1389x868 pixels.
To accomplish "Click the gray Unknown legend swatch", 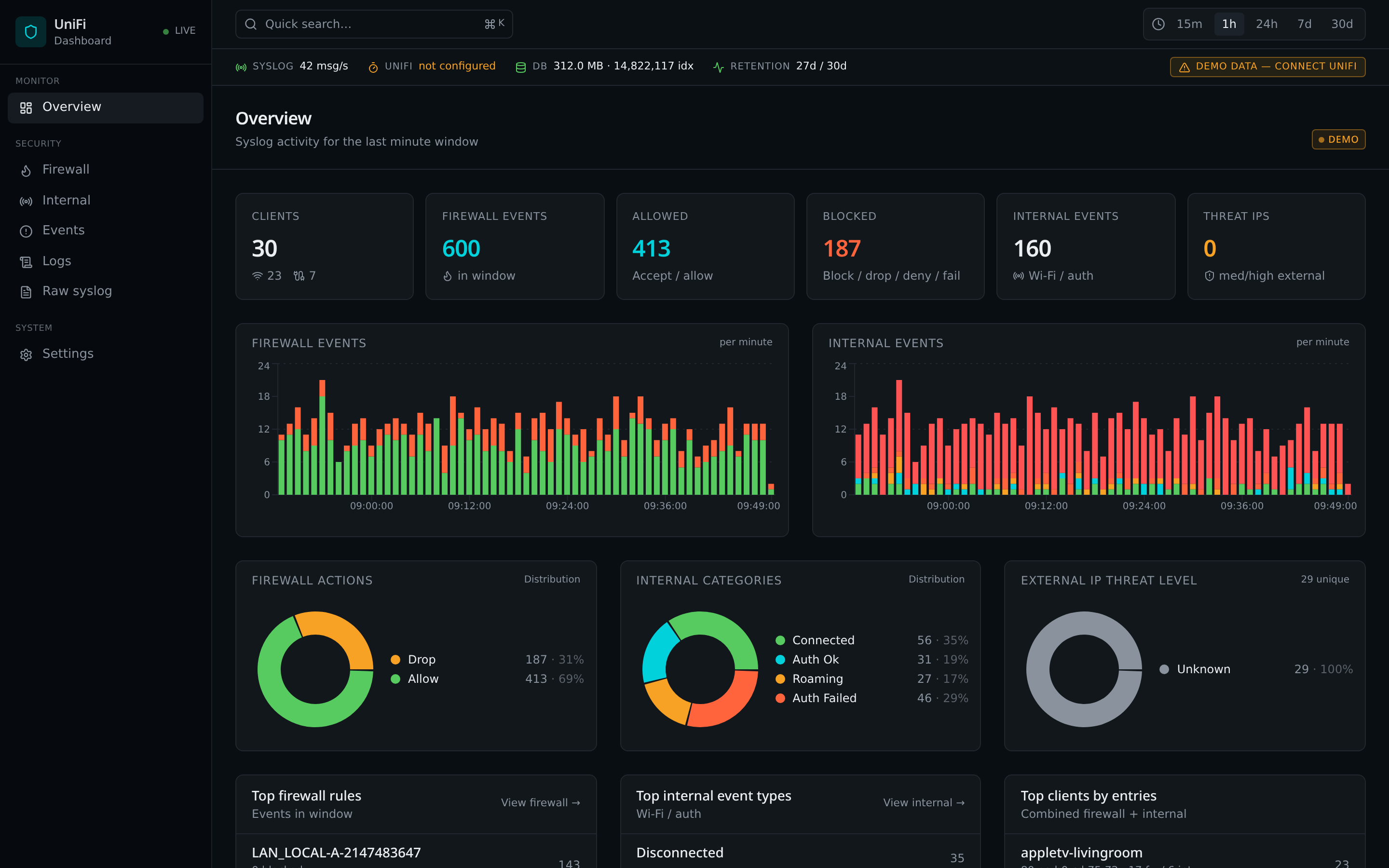I will click(x=1164, y=669).
